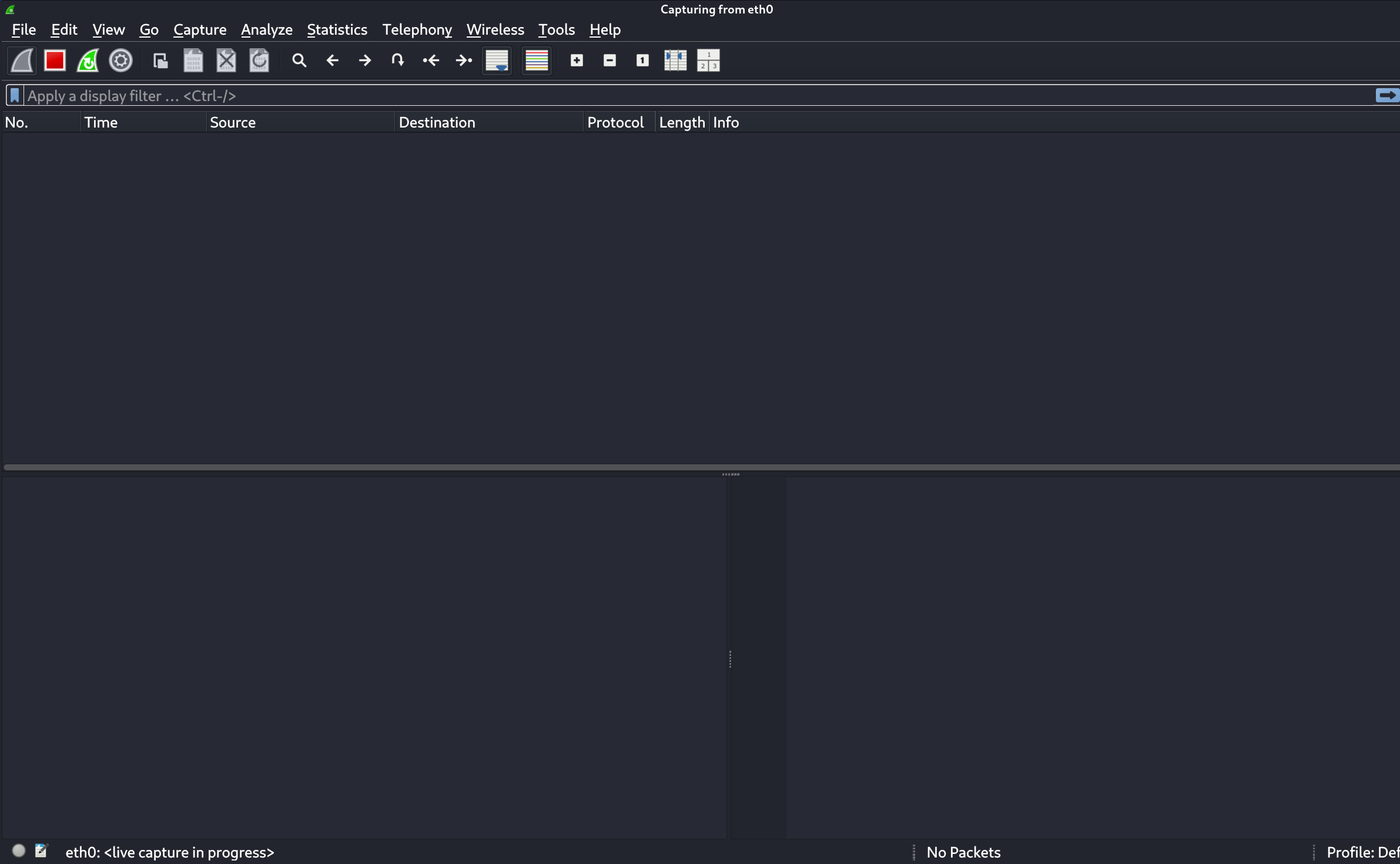Open the Wireless menu
Screen dimensions: 1400x864
(x=495, y=30)
